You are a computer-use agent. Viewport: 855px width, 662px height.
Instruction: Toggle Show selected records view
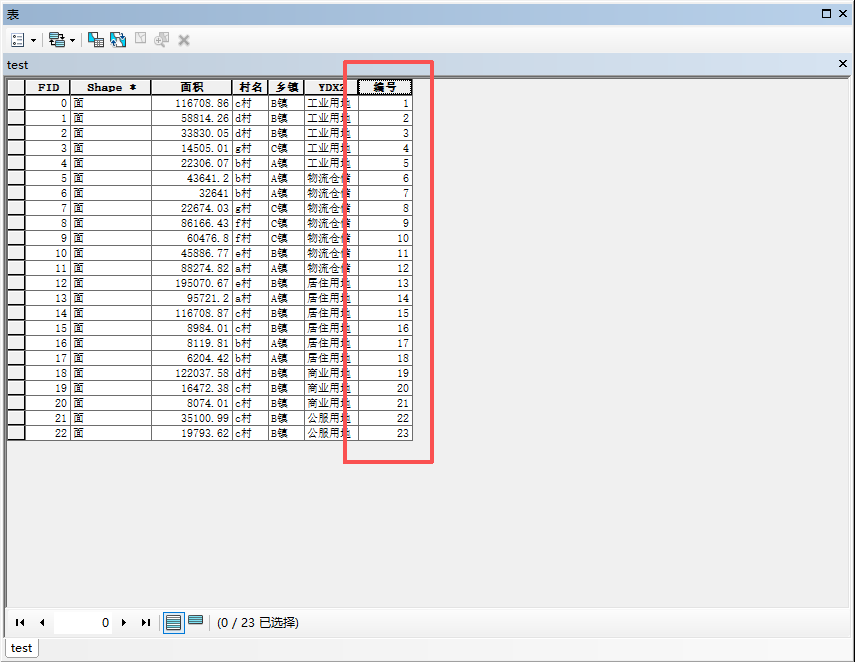coord(195,621)
